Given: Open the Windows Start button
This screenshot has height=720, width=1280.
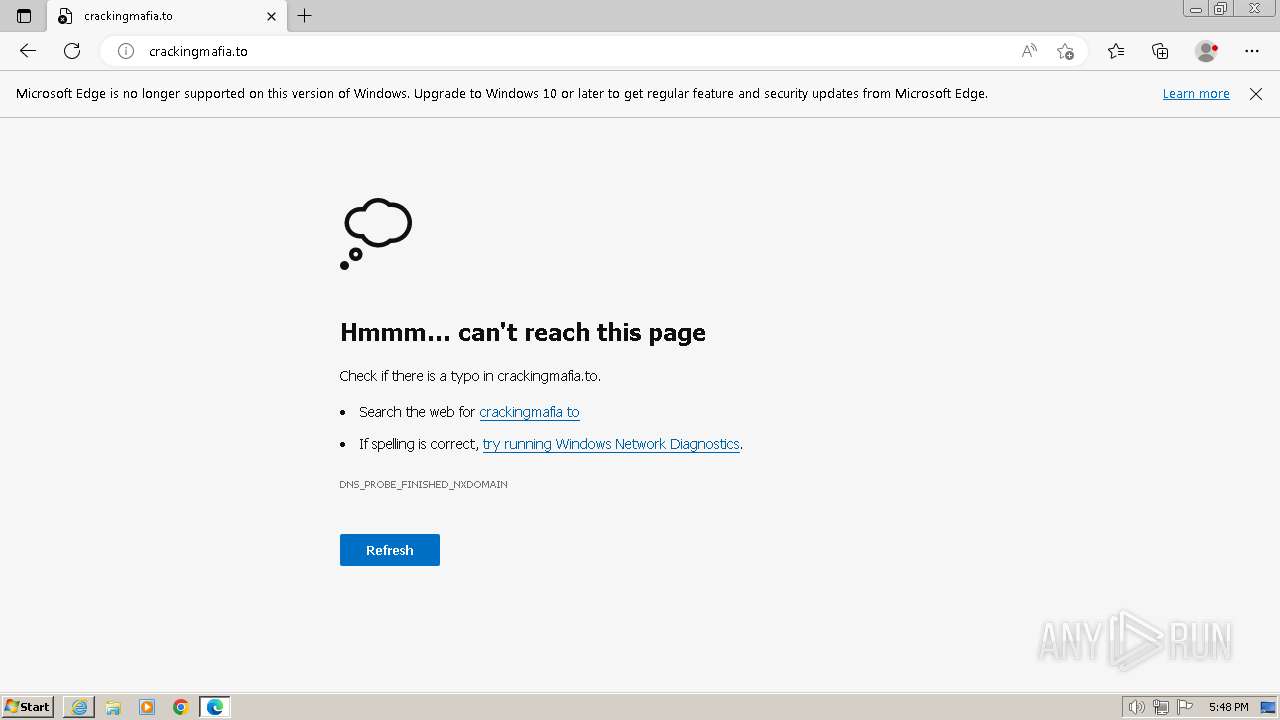Looking at the screenshot, I should 28,706.
